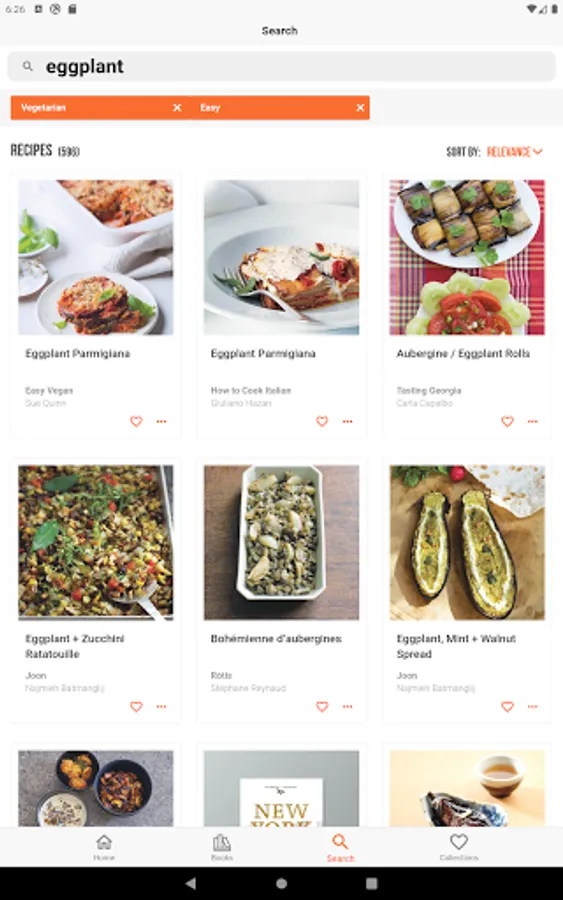This screenshot has width=563, height=900.
Task: Tap heart on Eggplant + Zucchini Ratatouille
Action: [136, 707]
